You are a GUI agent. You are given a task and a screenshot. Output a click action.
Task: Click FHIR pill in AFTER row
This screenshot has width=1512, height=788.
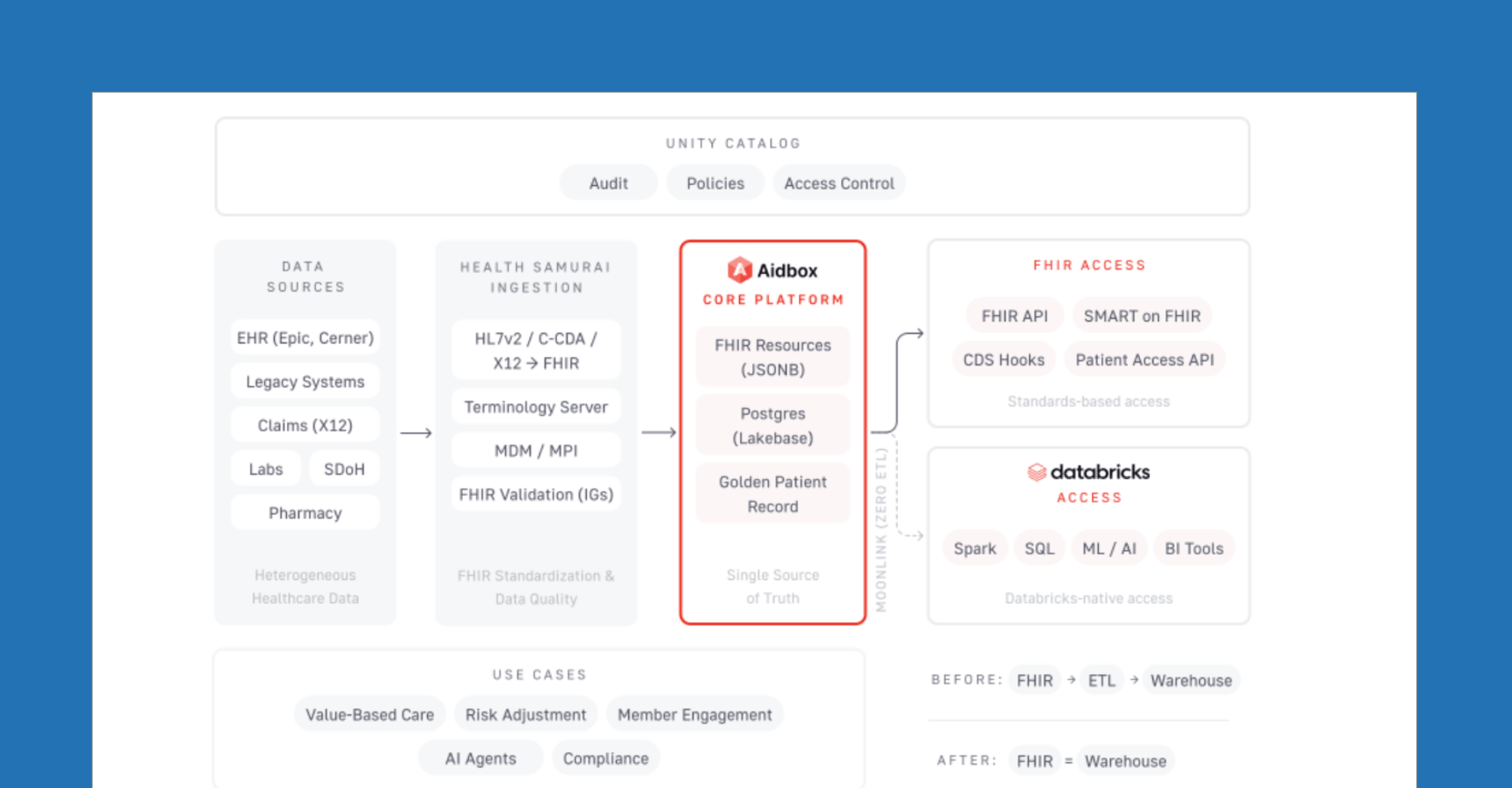coord(1035,760)
